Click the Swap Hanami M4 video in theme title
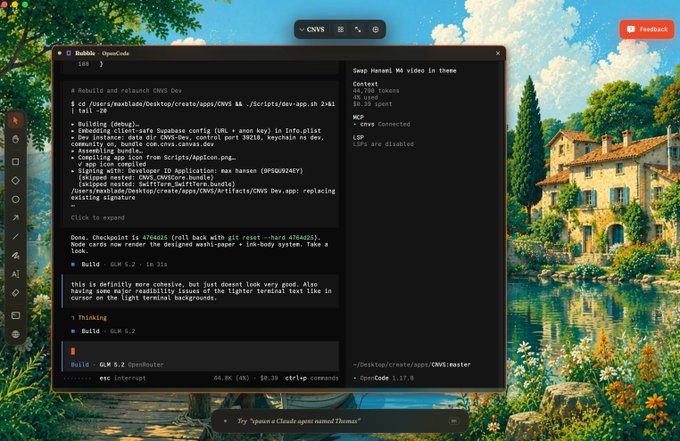The image size is (680, 441). tap(405, 71)
